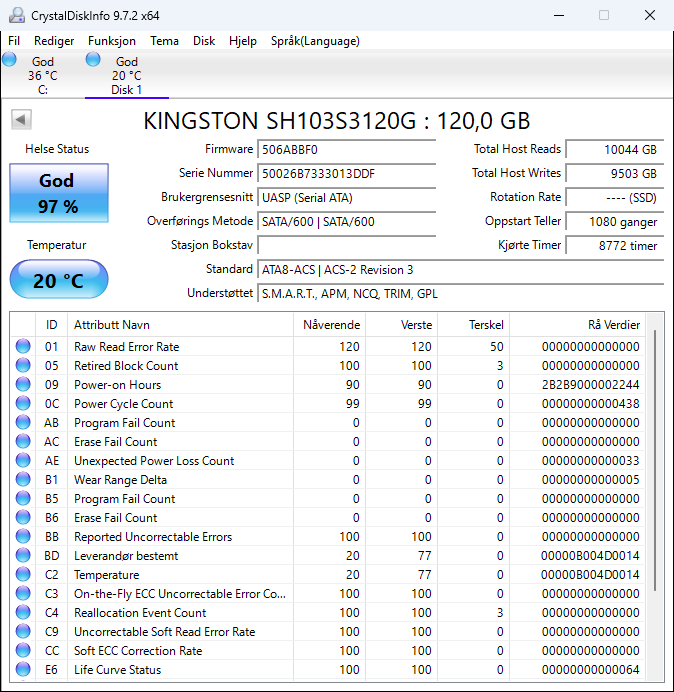This screenshot has width=674, height=692.
Task: Click the serial number field 50026B7333013DDF
Action: [346, 173]
